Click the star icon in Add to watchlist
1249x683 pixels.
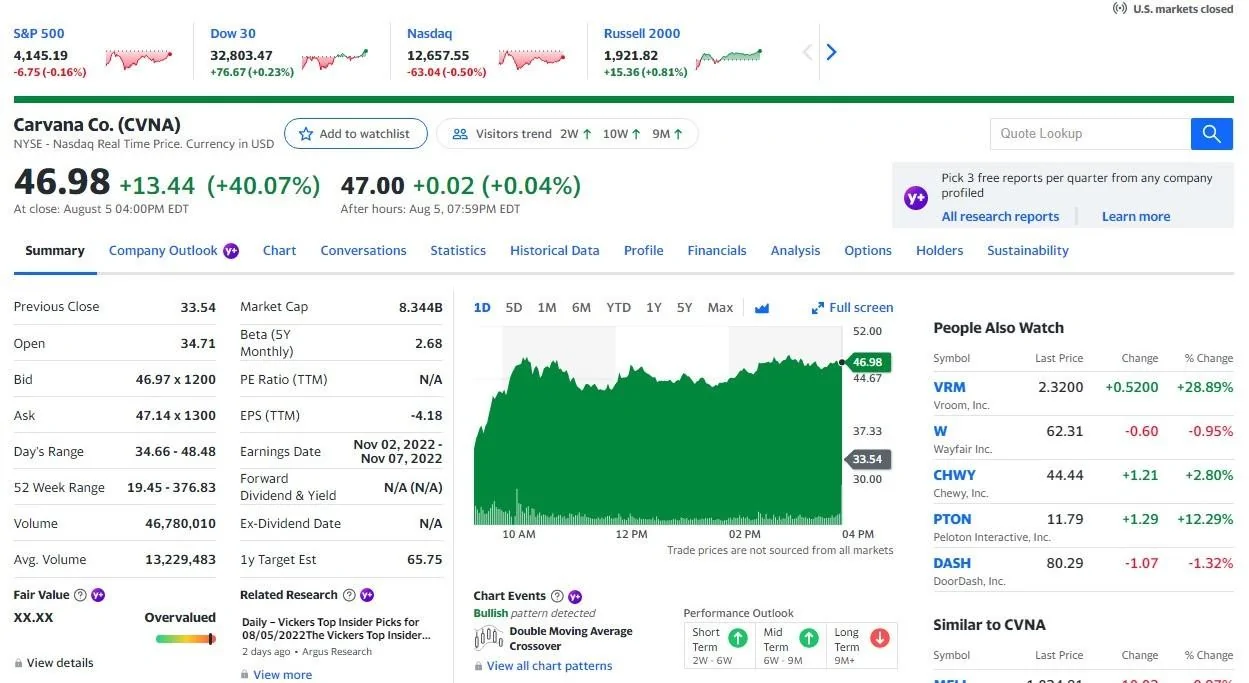click(x=306, y=134)
